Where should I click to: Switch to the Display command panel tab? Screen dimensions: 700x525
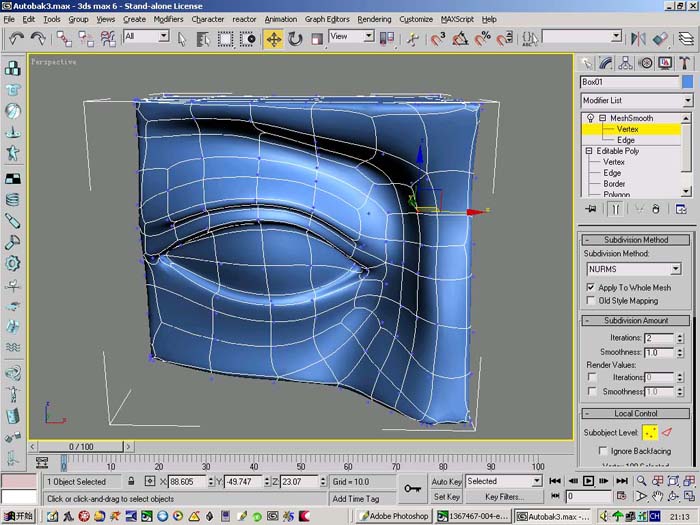[665, 63]
